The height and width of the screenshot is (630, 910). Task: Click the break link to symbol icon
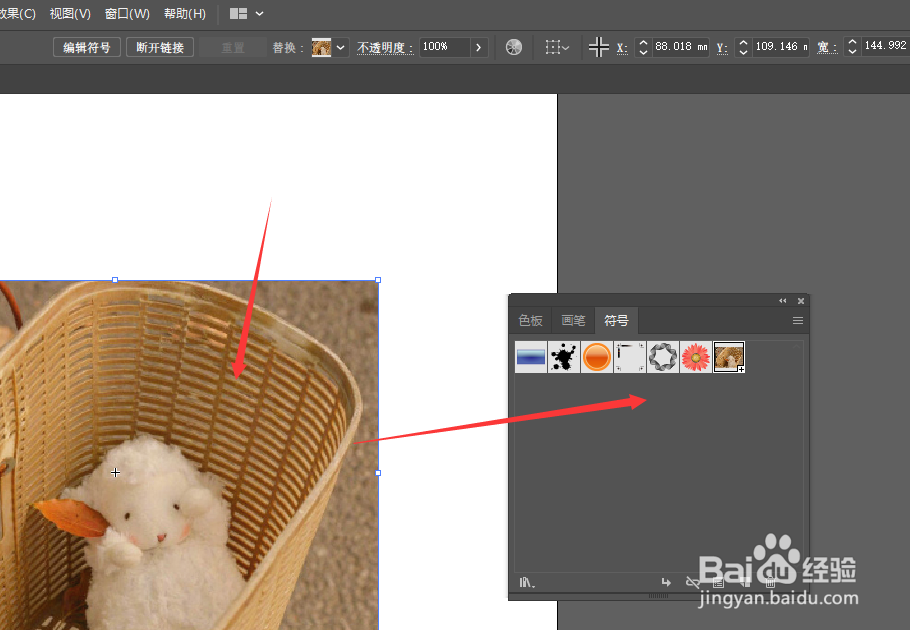(x=692, y=582)
